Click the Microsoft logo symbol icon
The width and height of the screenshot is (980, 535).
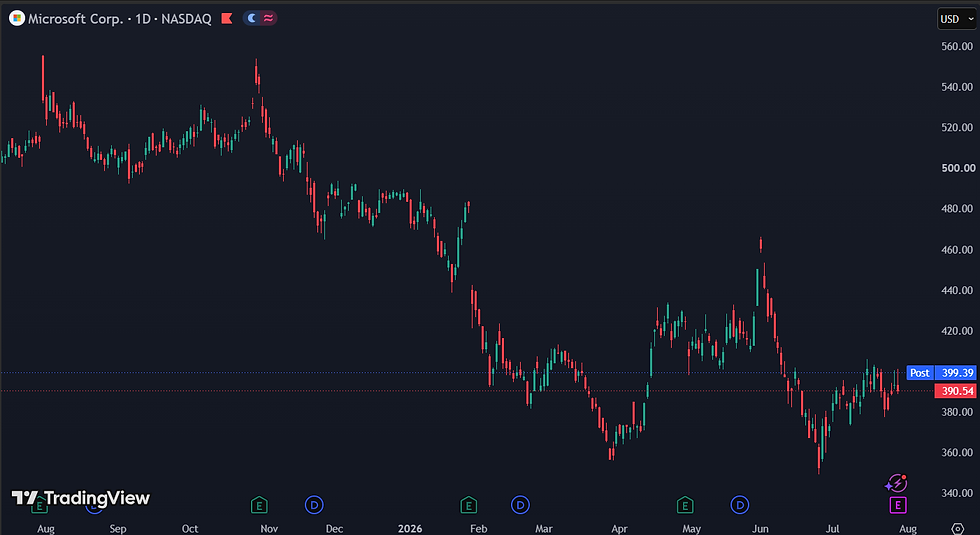pos(17,18)
